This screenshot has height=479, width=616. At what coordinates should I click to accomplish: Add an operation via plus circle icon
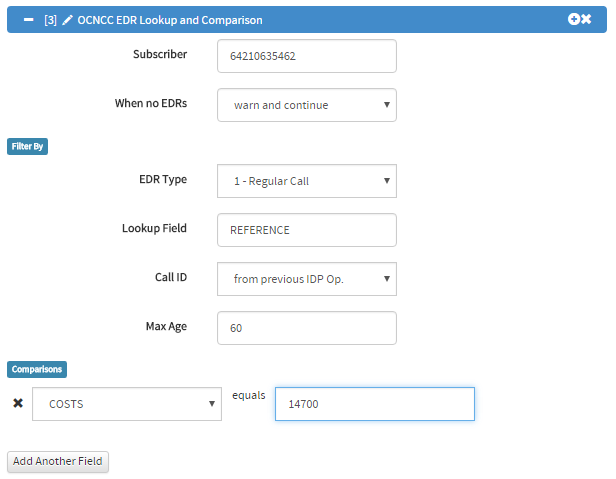[x=574, y=19]
